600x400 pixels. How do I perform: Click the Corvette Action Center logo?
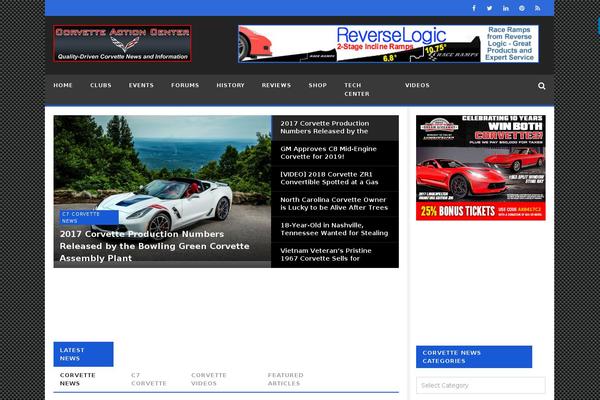click(x=122, y=43)
